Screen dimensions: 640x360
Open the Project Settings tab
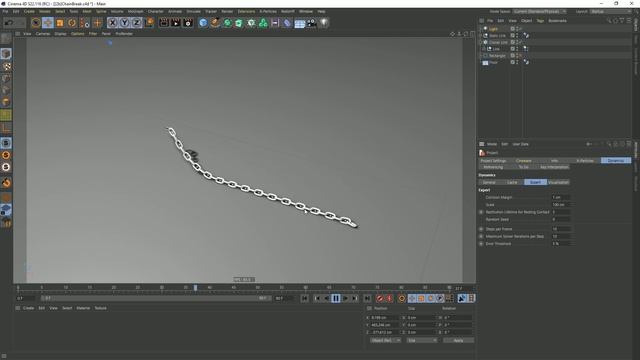point(493,160)
